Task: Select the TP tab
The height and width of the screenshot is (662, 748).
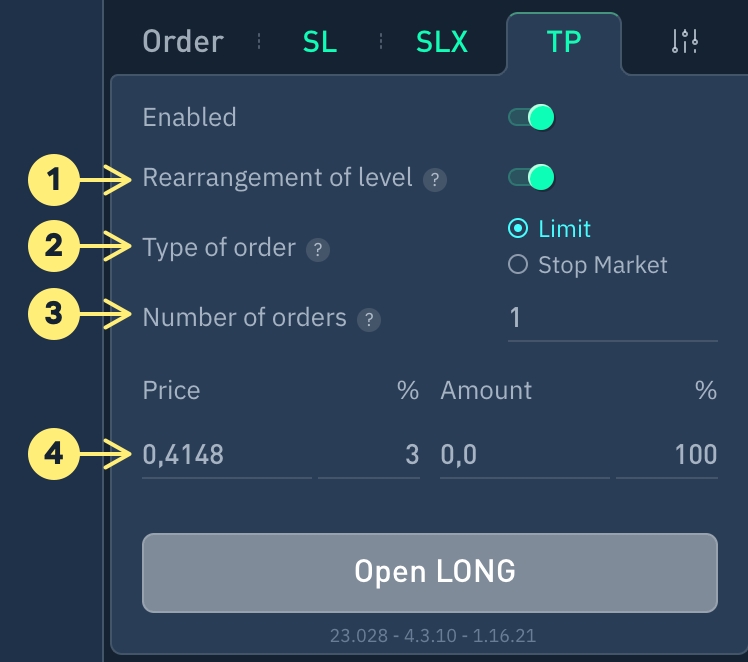Action: 564,42
